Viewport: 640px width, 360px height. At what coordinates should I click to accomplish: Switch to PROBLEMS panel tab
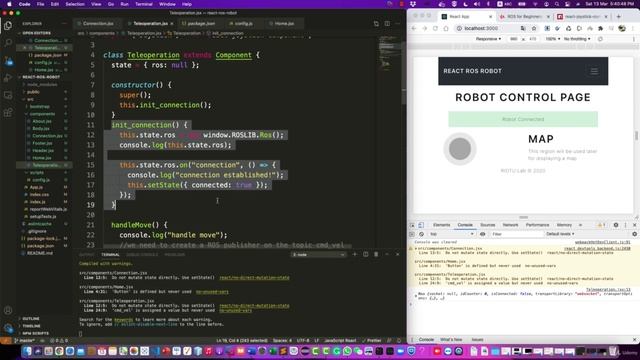click(174, 255)
